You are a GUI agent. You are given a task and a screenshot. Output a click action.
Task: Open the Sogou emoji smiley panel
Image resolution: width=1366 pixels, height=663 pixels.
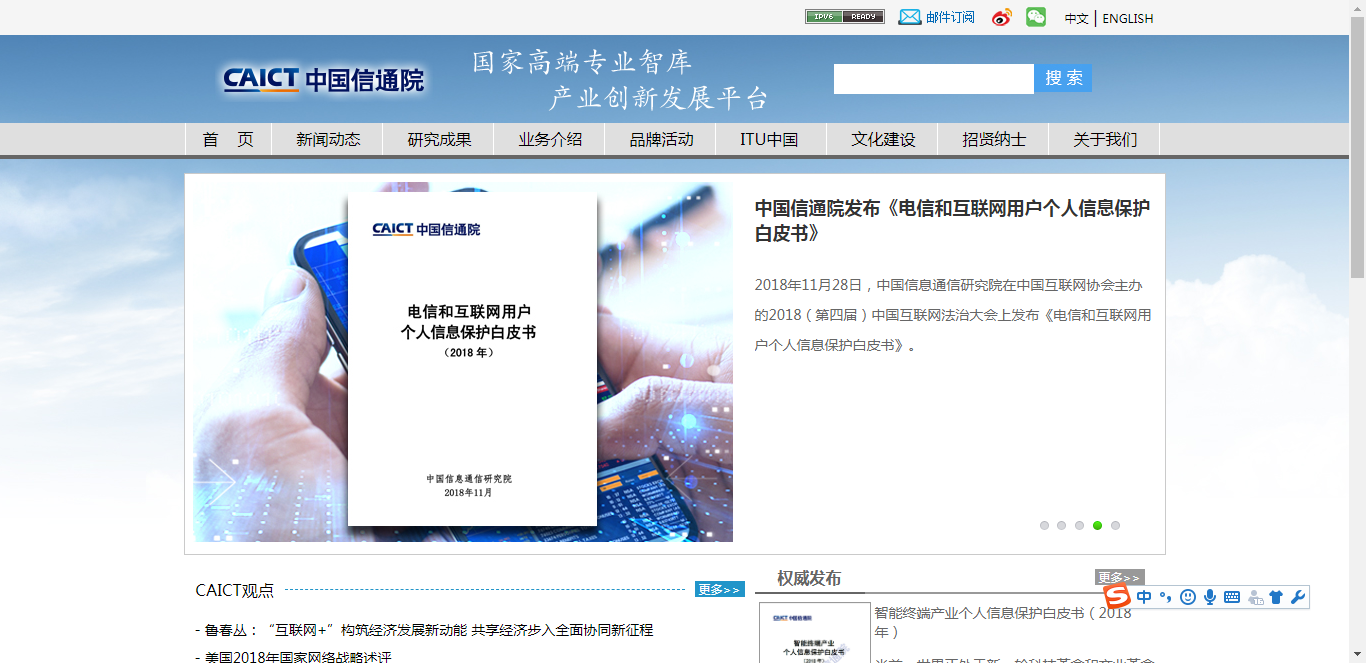[x=1188, y=597]
